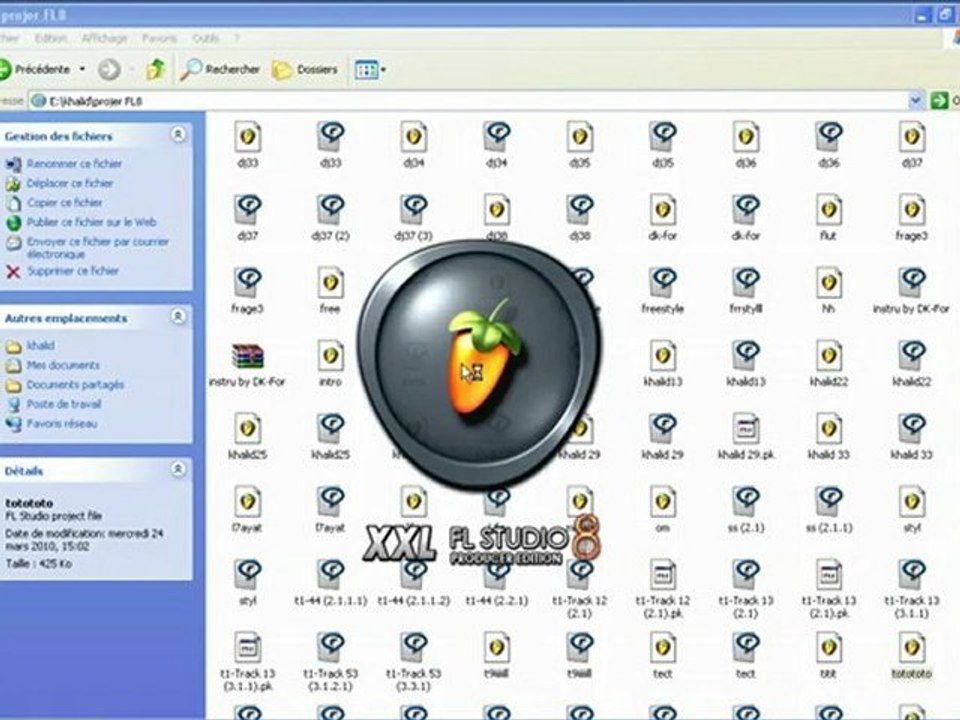Image resolution: width=960 pixels, height=720 pixels.
Task: Select the frrstyll audio file
Action: [x=746, y=290]
